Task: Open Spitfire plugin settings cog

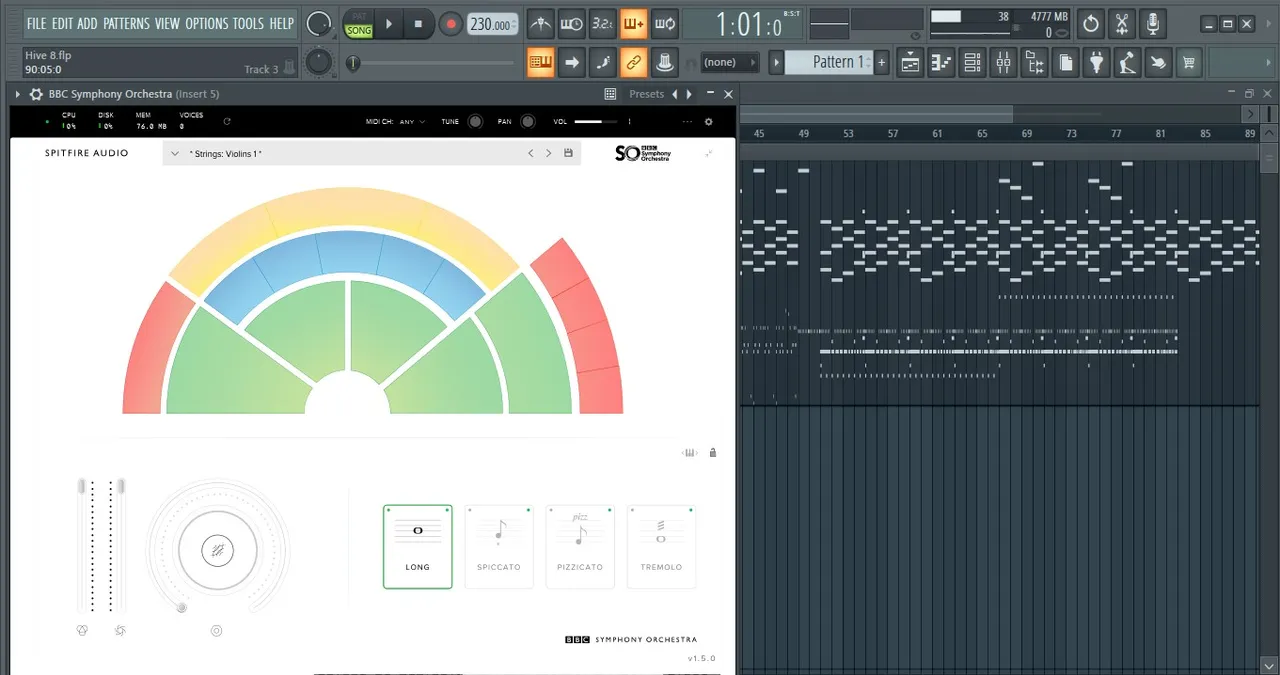Action: point(709,122)
